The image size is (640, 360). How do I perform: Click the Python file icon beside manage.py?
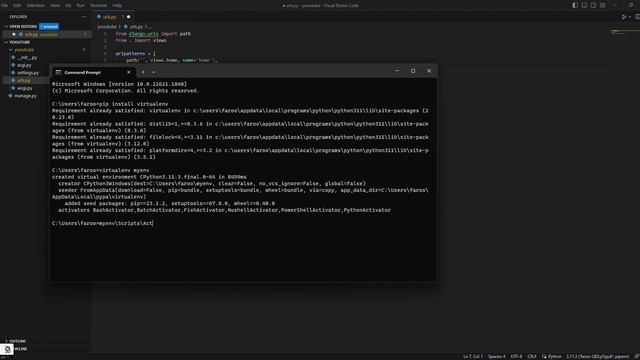click(x=11, y=96)
